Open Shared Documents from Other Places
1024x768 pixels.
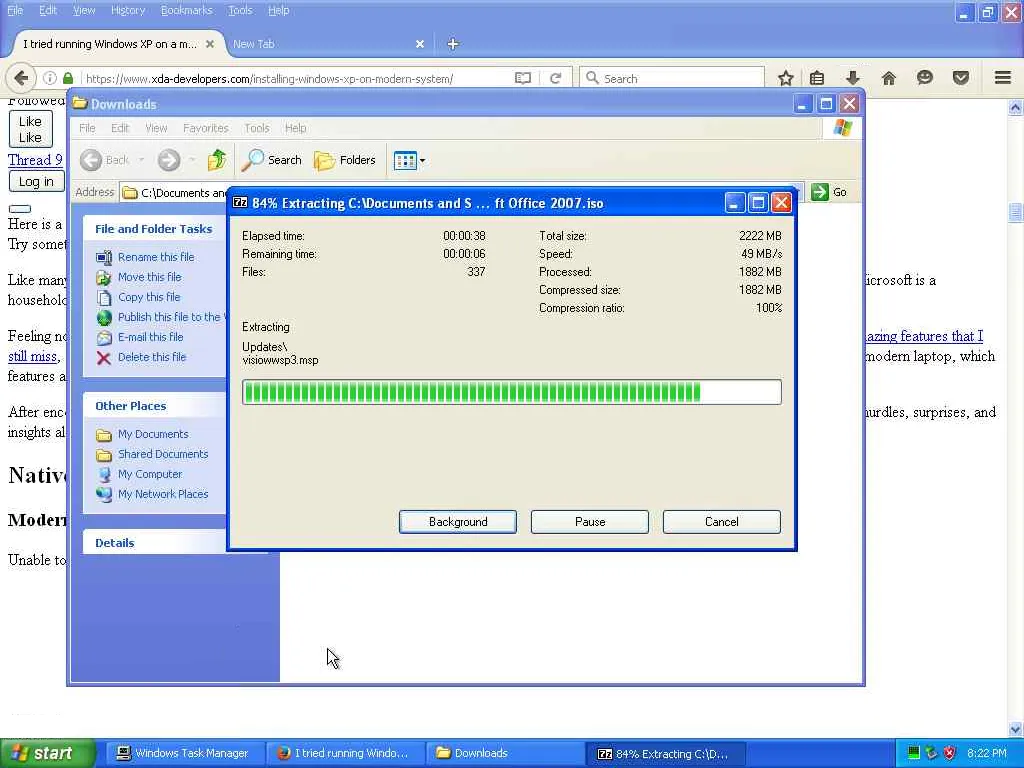(163, 454)
